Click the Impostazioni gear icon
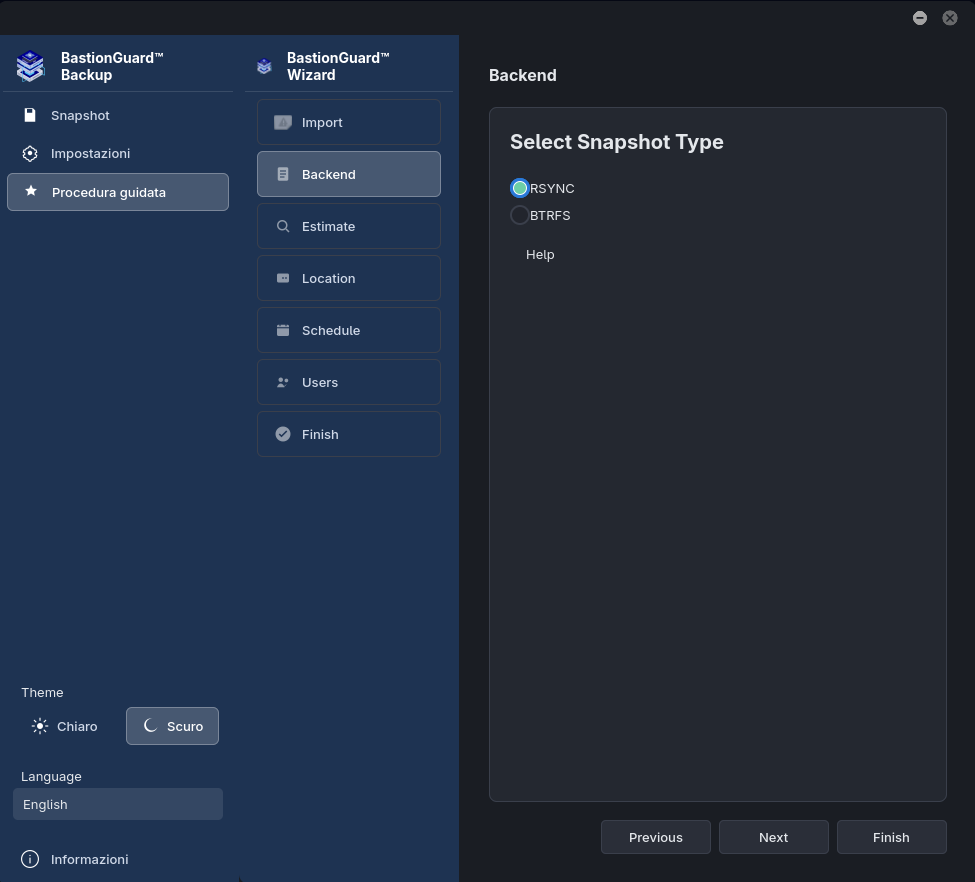975x882 pixels. [30, 154]
